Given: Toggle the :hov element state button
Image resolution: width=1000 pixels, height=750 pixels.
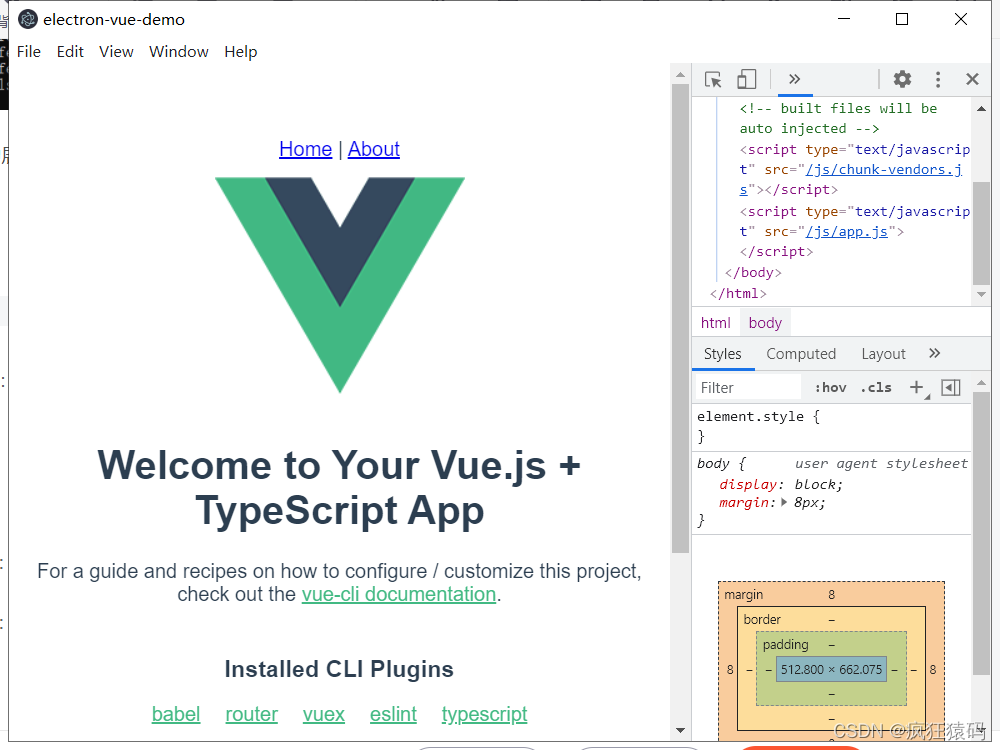Looking at the screenshot, I should tap(830, 388).
